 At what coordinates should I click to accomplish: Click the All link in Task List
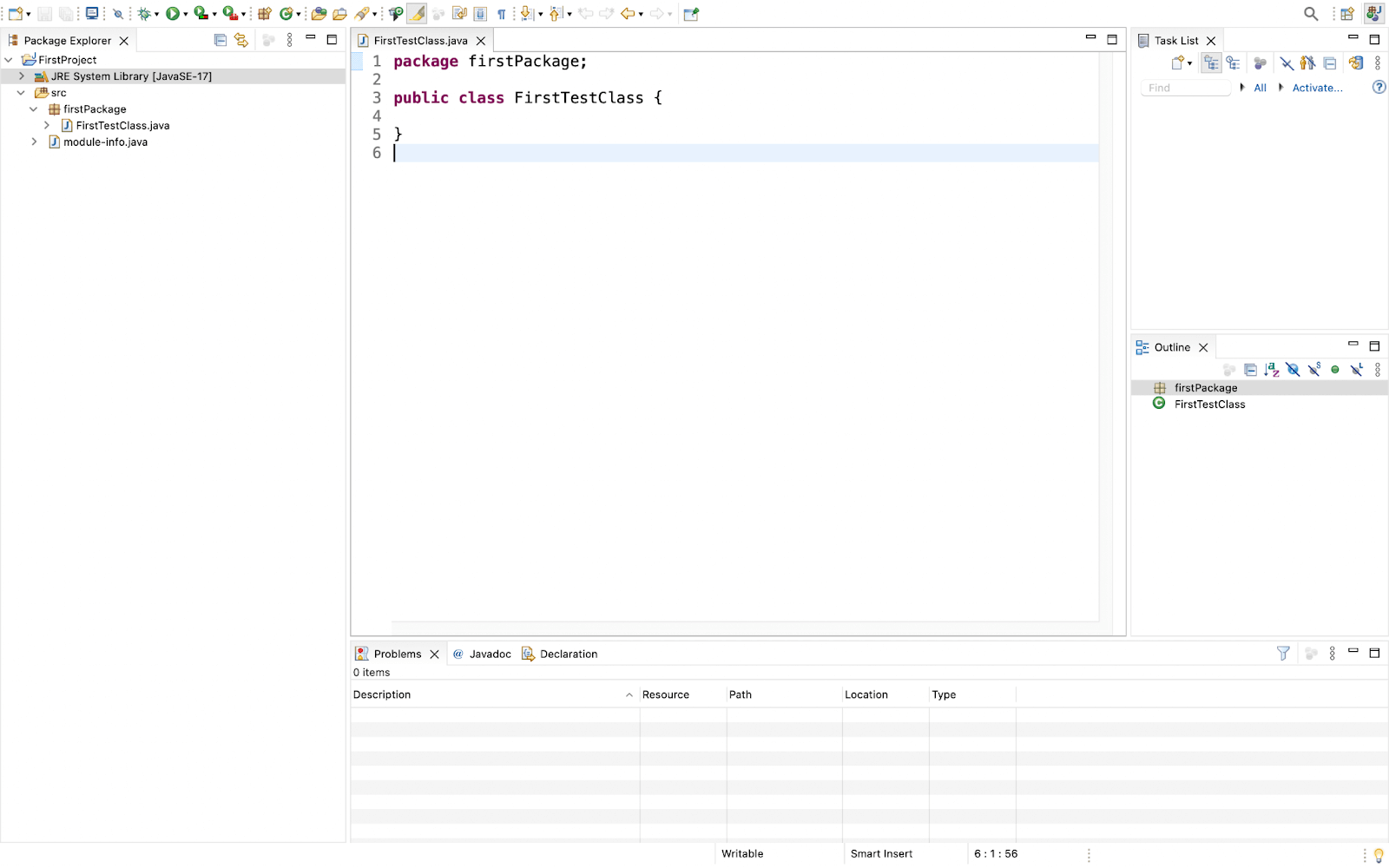1260,88
